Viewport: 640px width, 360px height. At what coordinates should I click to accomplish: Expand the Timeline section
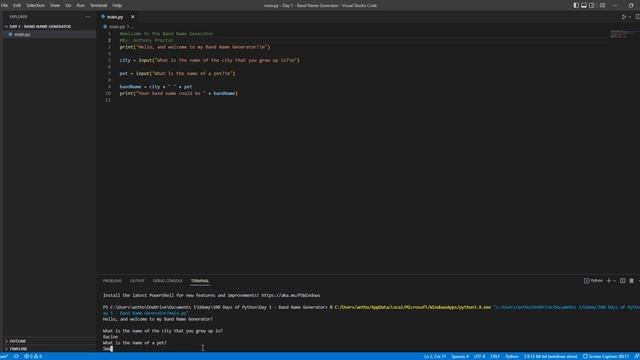tap(18, 349)
